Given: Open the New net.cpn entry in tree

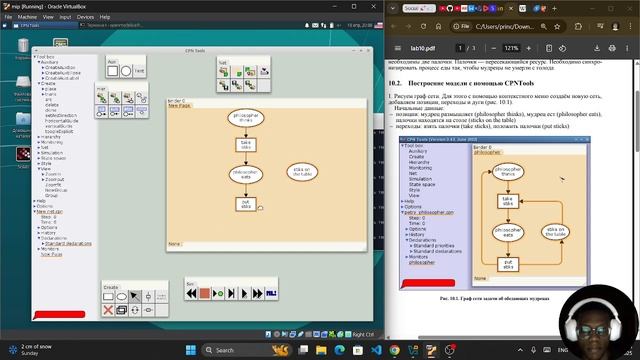Looking at the screenshot, I should pyautogui.click(x=50, y=211).
